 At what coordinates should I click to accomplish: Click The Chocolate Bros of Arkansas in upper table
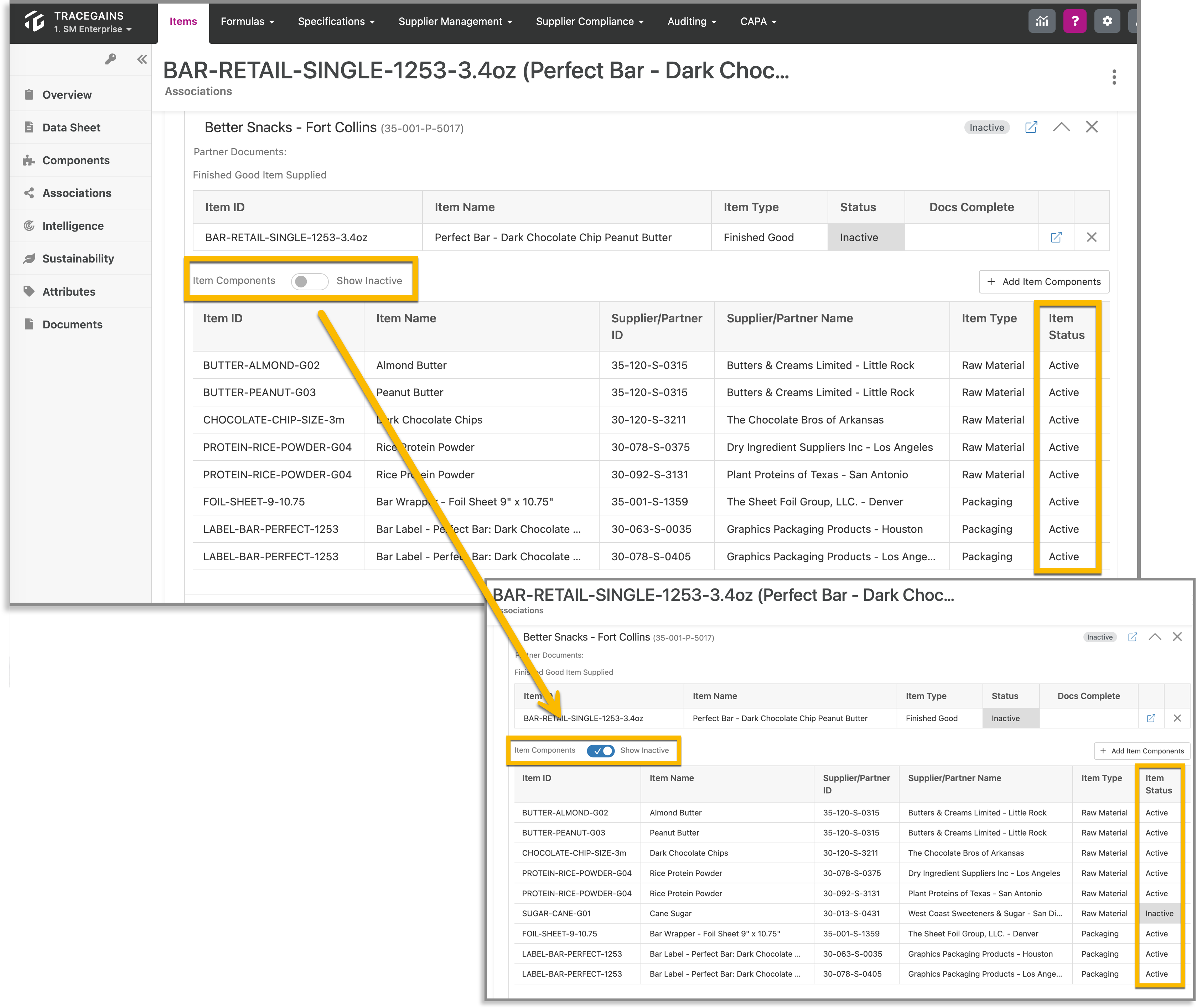[x=805, y=420]
